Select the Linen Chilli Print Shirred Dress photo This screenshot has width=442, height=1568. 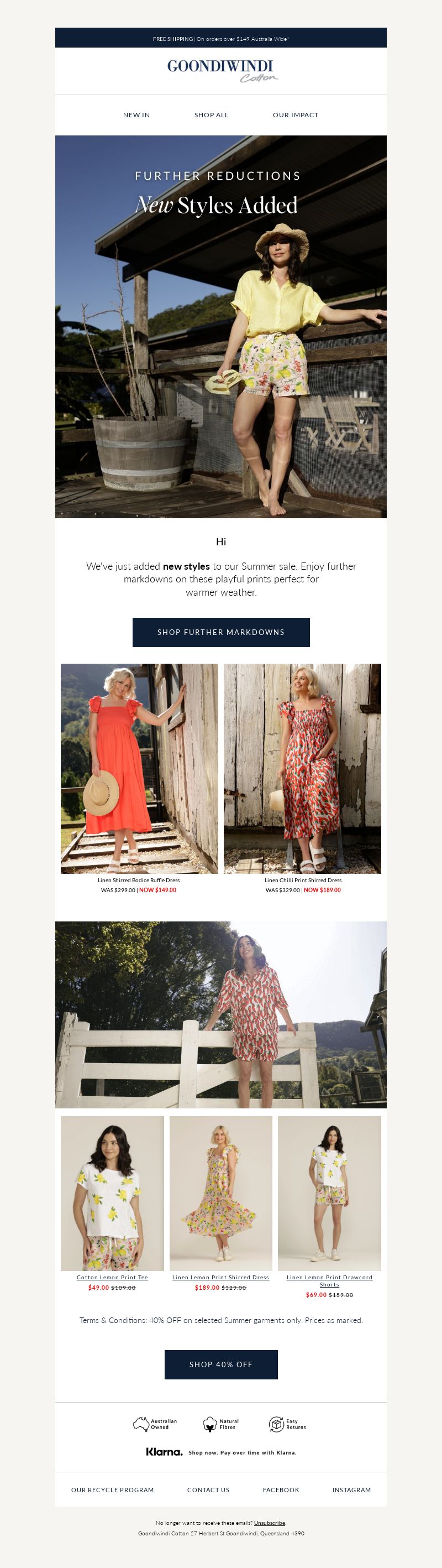tap(302, 768)
